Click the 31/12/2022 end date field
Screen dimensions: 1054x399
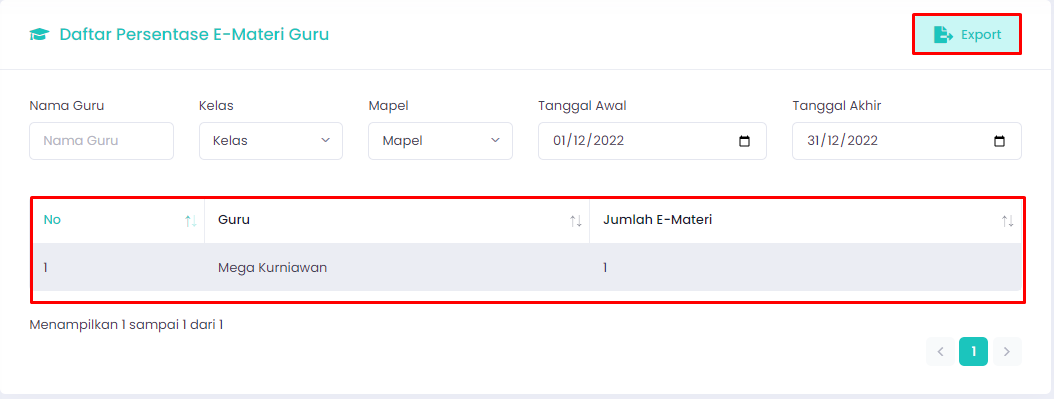click(907, 141)
